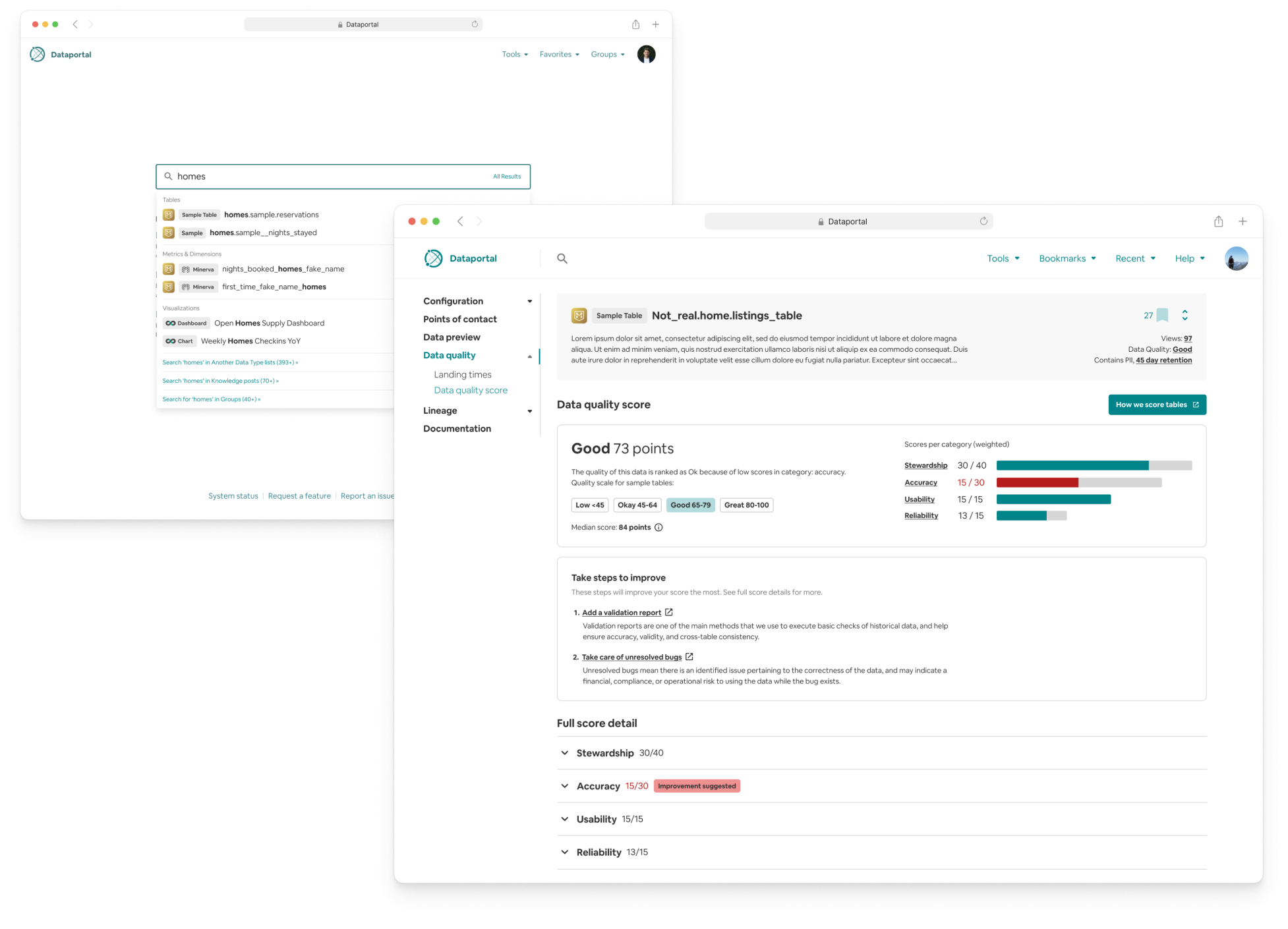Click the How we score tables button
Screen dimensions: 1288x929
click(1157, 405)
